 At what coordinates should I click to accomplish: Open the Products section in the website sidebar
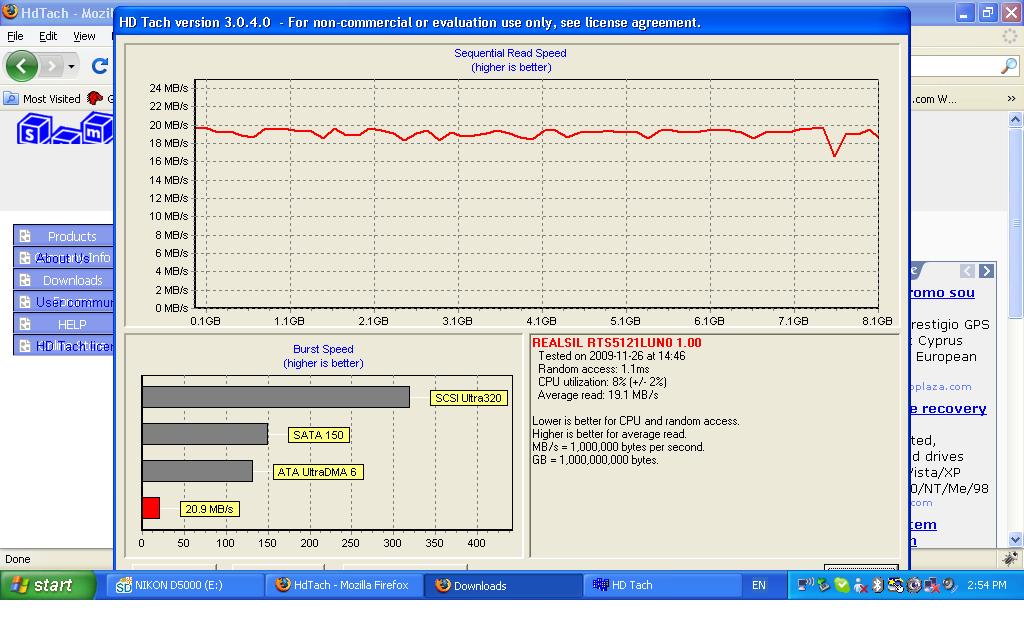point(63,236)
